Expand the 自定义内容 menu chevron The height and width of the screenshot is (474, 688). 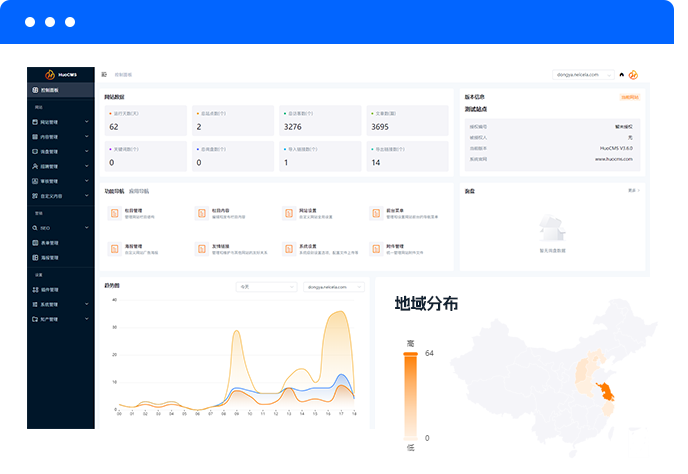tap(86, 196)
